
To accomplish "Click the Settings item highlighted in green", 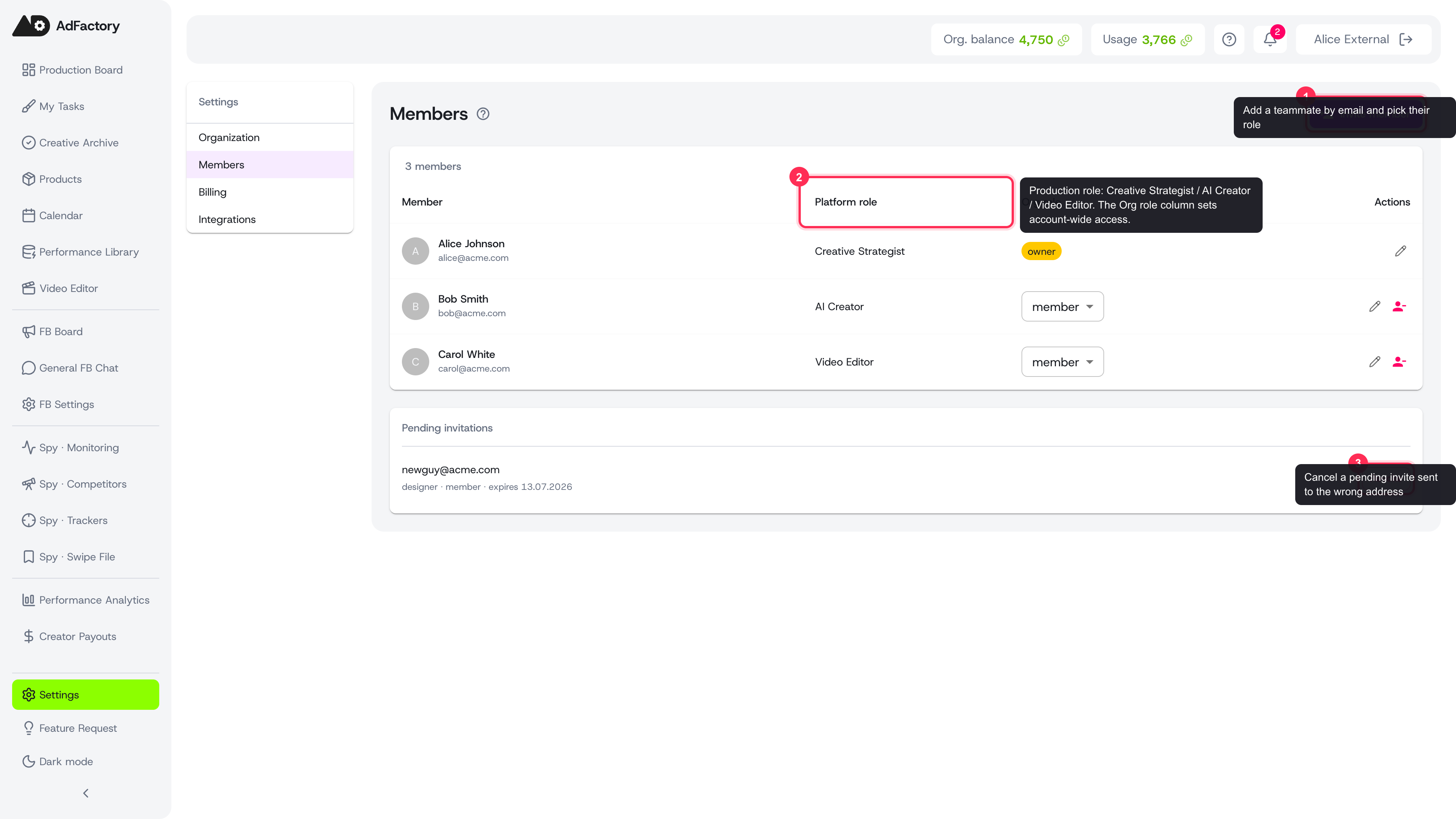I will [x=85, y=695].
